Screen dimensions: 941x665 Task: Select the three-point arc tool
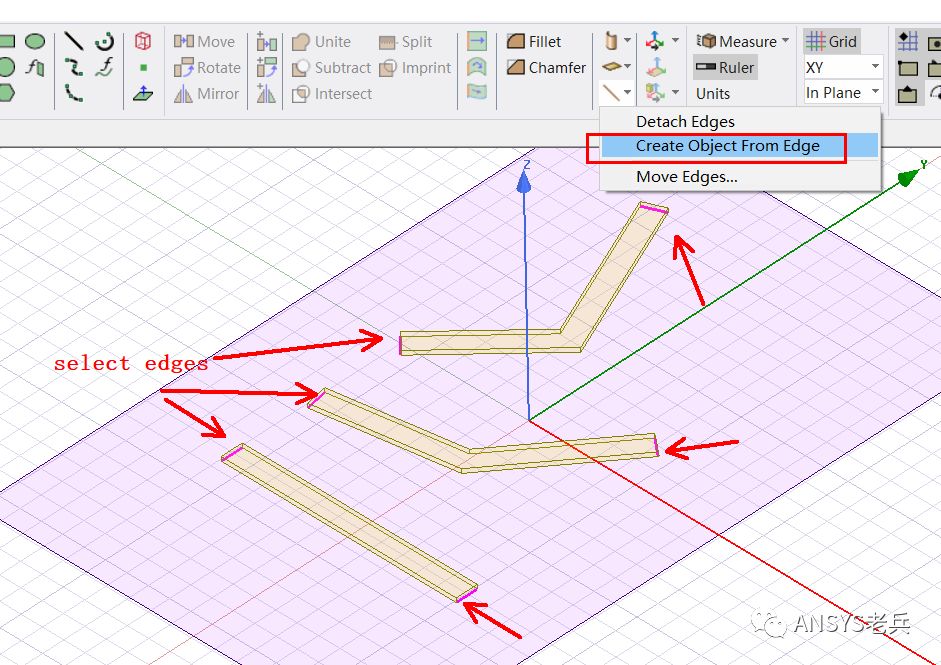coord(74,93)
